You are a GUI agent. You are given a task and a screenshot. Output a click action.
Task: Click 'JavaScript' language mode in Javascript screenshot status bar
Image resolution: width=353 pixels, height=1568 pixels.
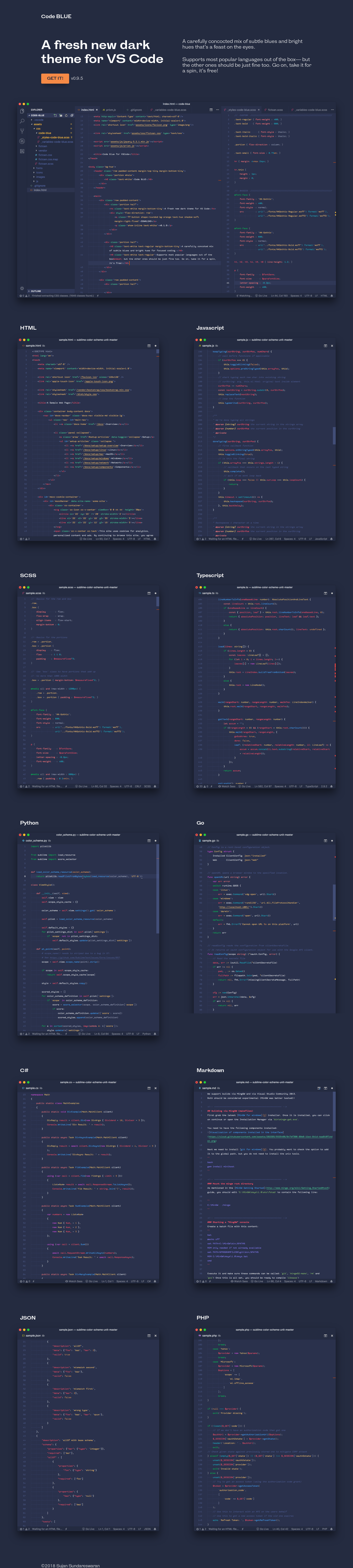[321, 539]
